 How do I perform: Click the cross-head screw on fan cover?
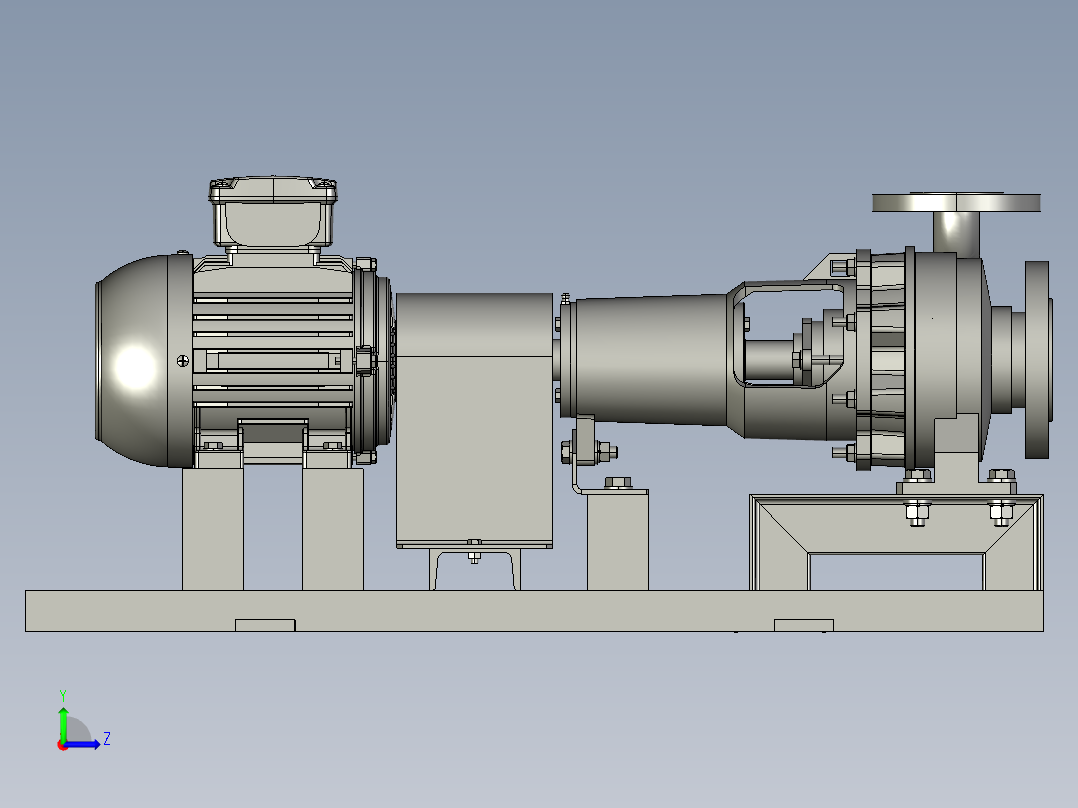click(183, 360)
